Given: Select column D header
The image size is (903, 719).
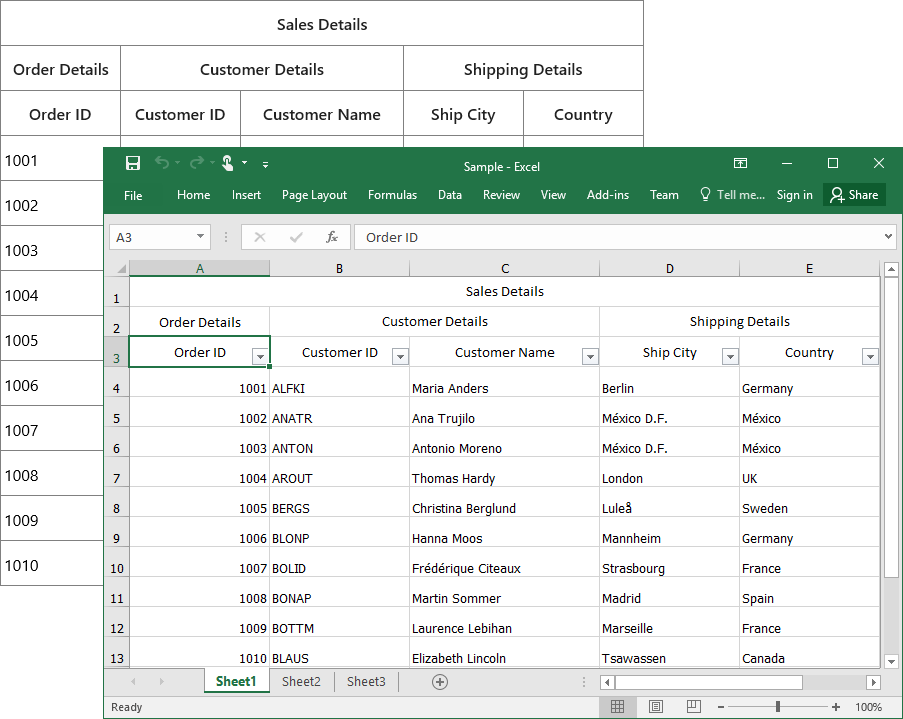Looking at the screenshot, I should click(670, 268).
